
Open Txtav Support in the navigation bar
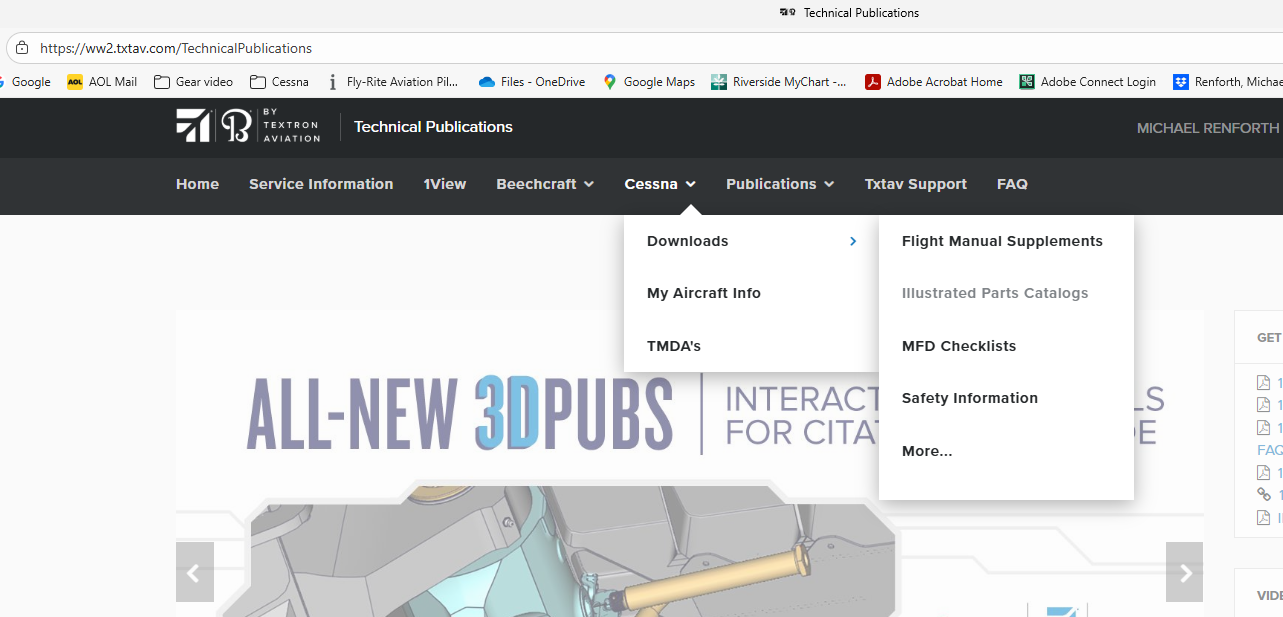click(x=916, y=184)
